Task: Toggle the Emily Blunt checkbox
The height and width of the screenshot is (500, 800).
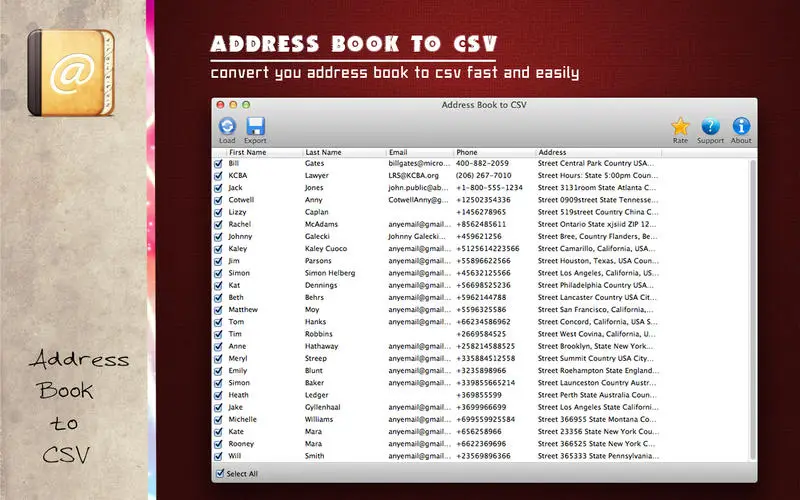Action: (x=218, y=371)
